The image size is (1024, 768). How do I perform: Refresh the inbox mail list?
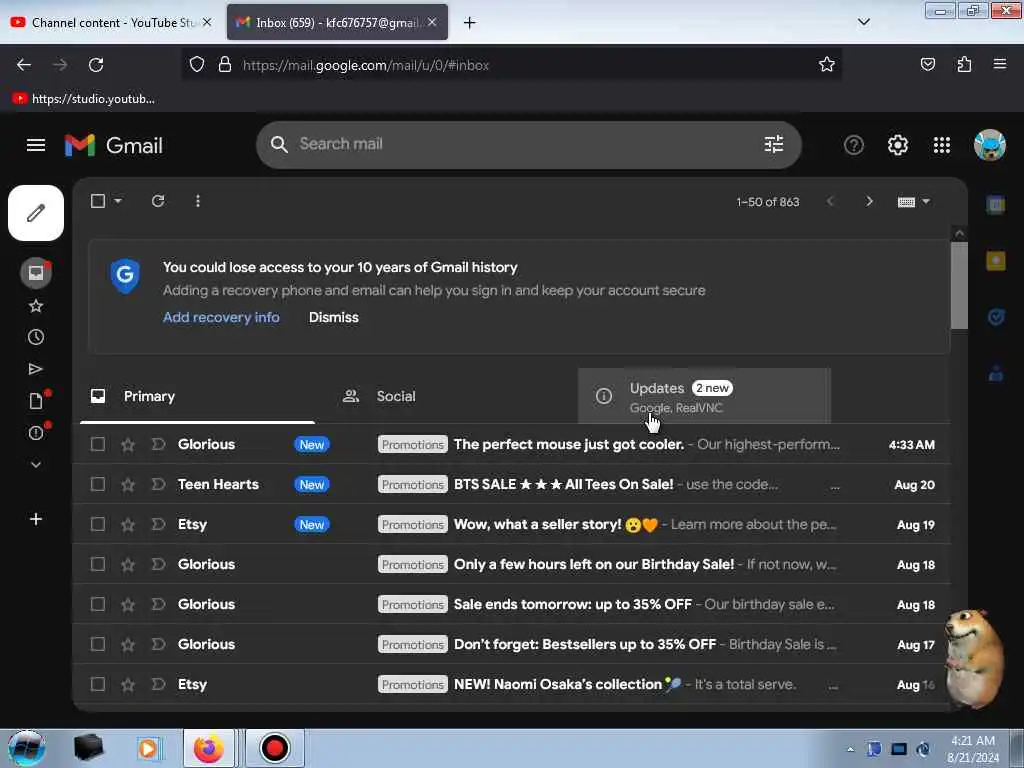(x=158, y=201)
